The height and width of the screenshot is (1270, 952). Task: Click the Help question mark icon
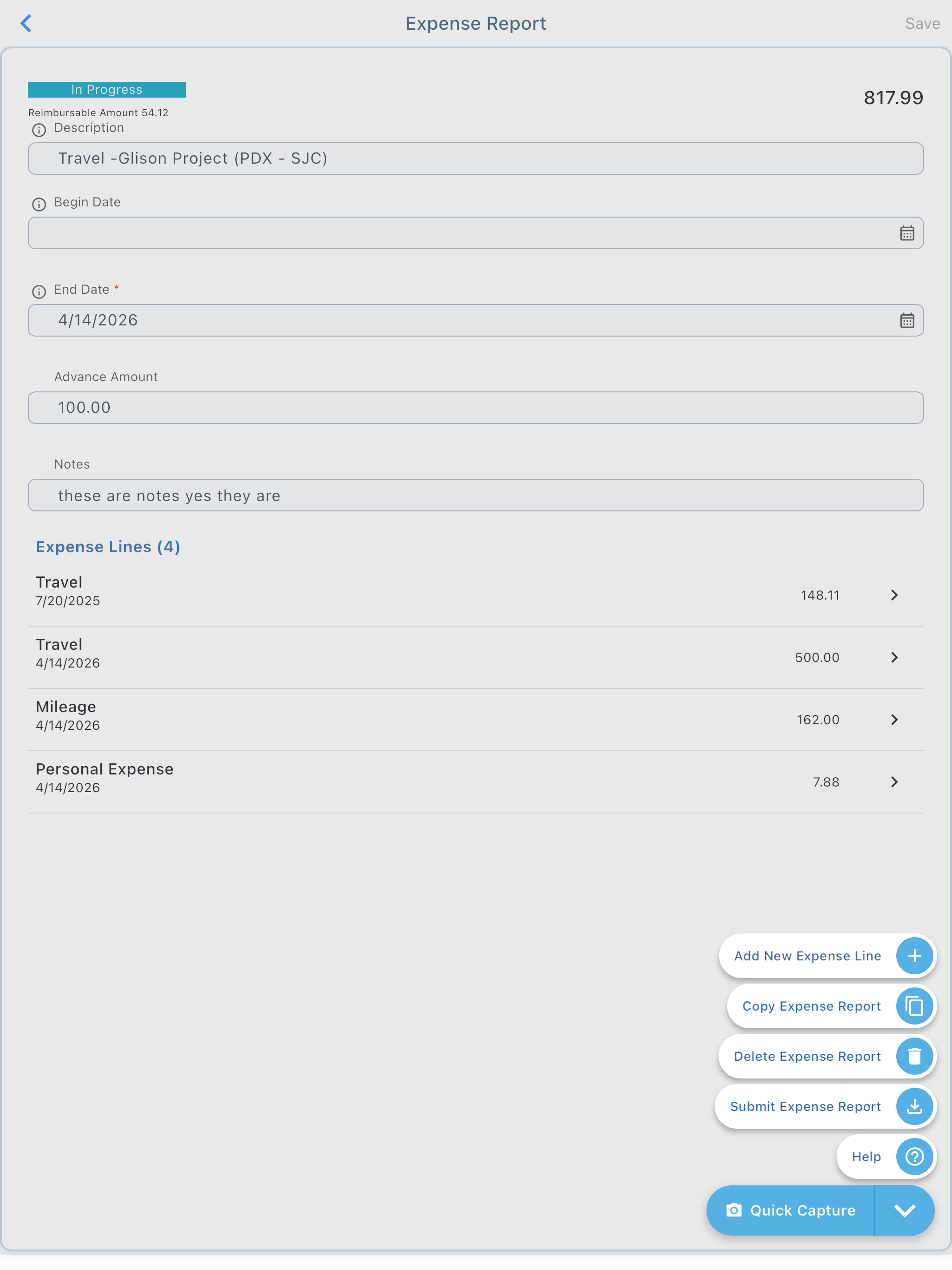point(914,1156)
